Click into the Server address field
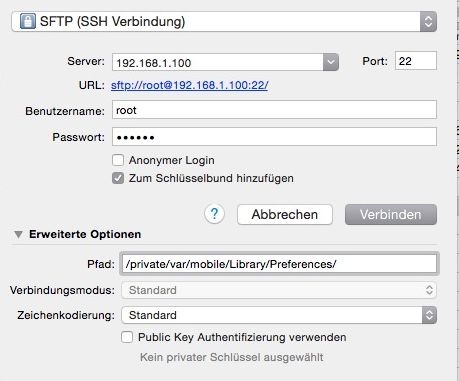This screenshot has height=381, width=459. (x=218, y=62)
